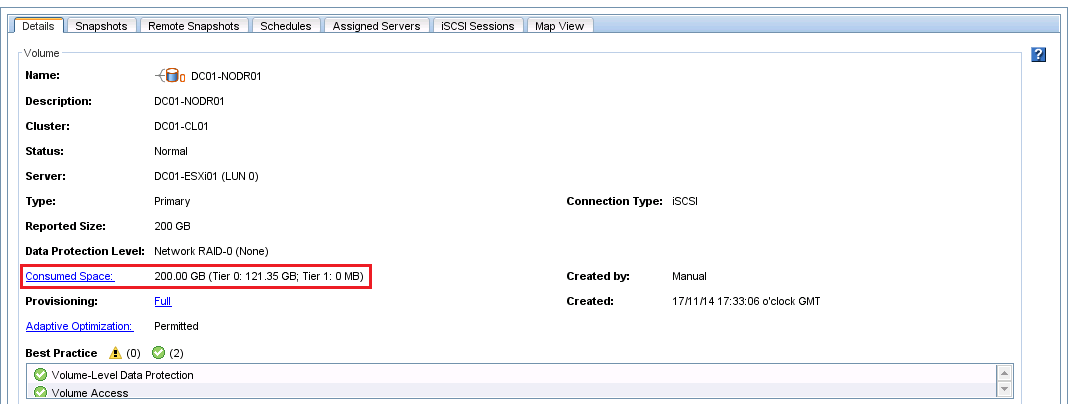Click green check icon for Volume-Level Data Protection
1074x404 pixels.
(40, 375)
